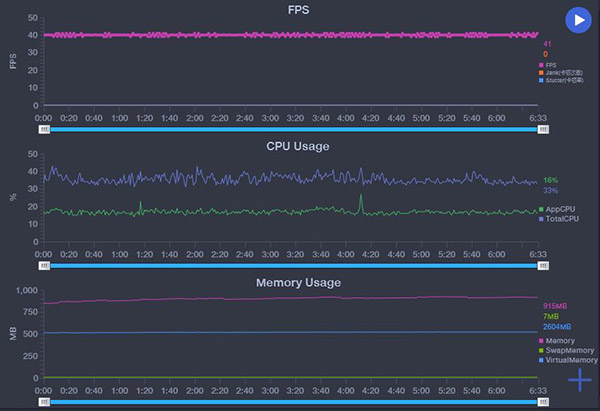Toggle VirtualMemory series in the legend

tap(568, 359)
